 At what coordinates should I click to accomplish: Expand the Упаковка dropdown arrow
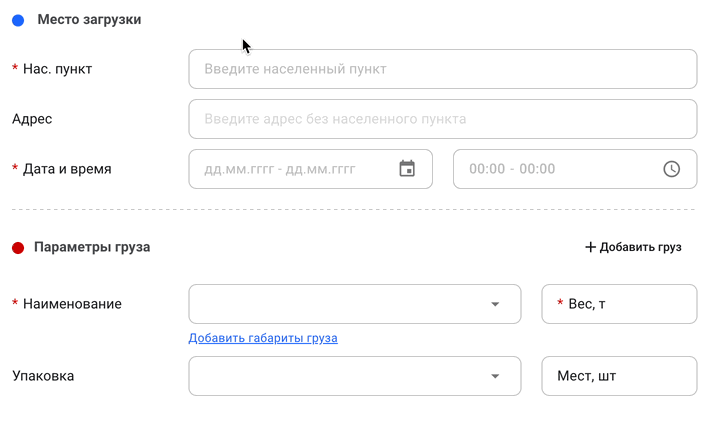click(x=495, y=376)
